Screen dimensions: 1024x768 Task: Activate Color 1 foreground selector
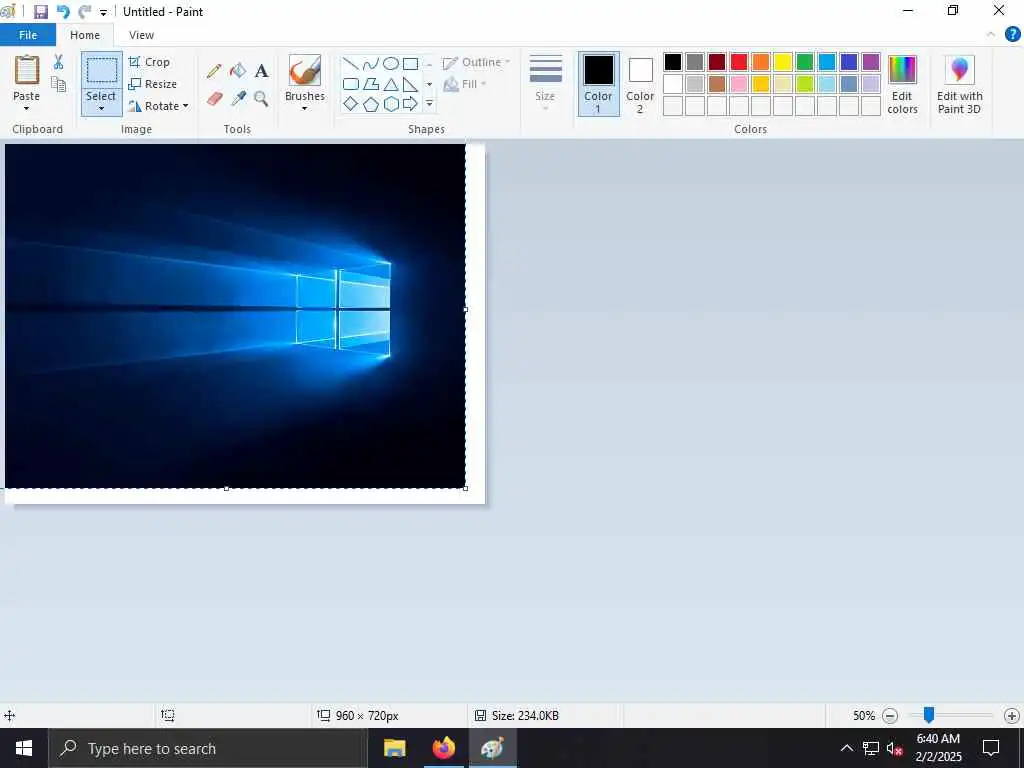pyautogui.click(x=598, y=84)
